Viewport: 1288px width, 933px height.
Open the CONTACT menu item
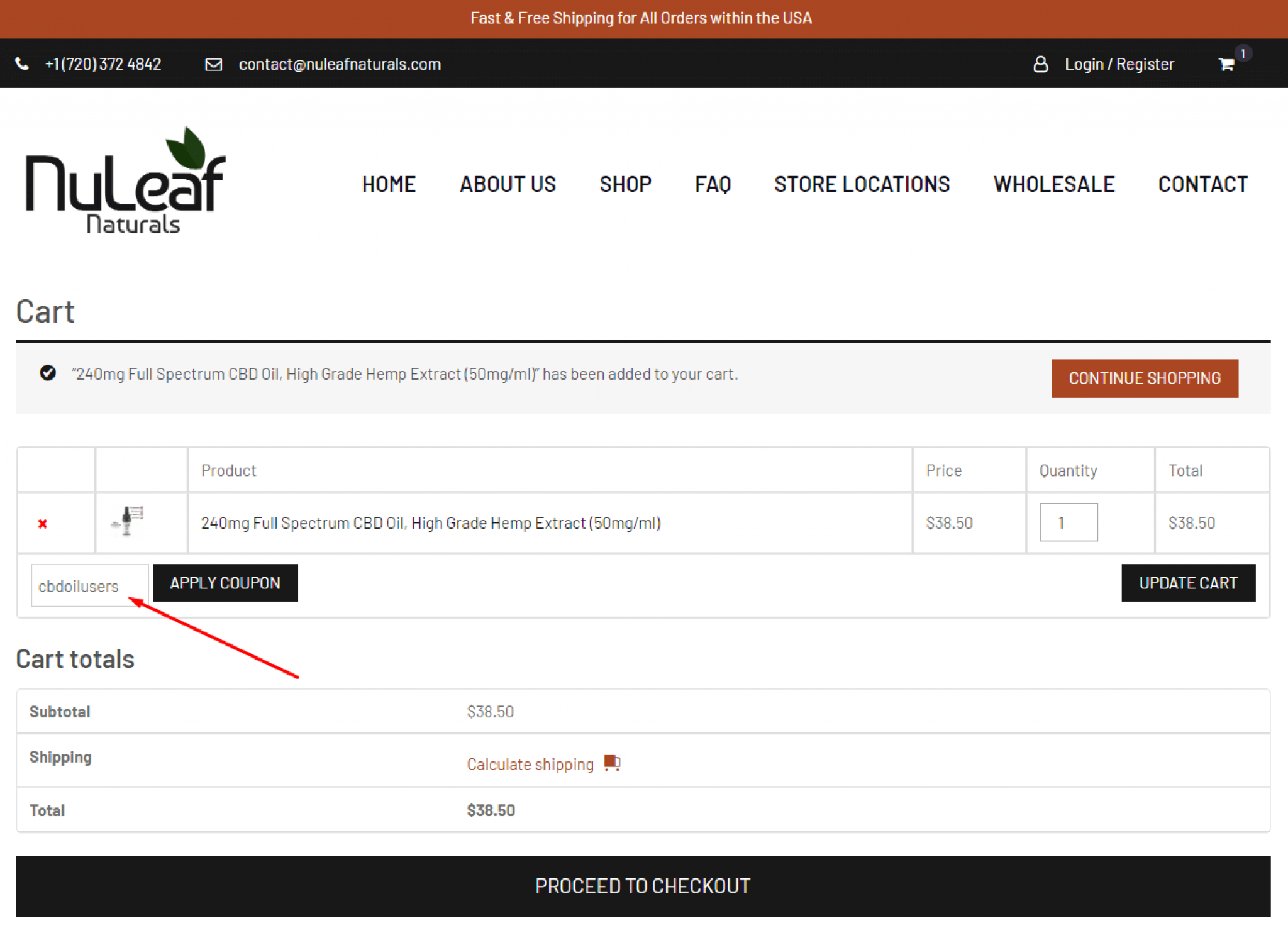point(1203,184)
